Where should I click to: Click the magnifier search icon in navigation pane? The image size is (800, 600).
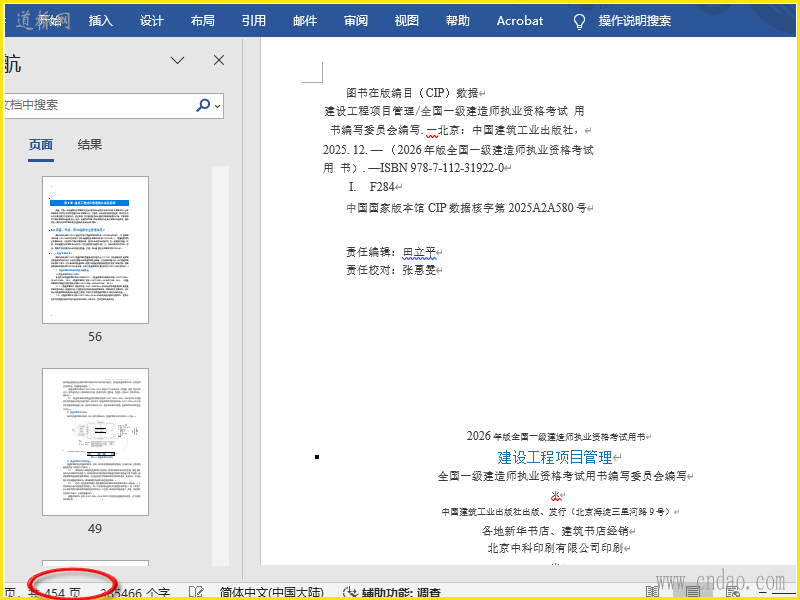coord(204,105)
